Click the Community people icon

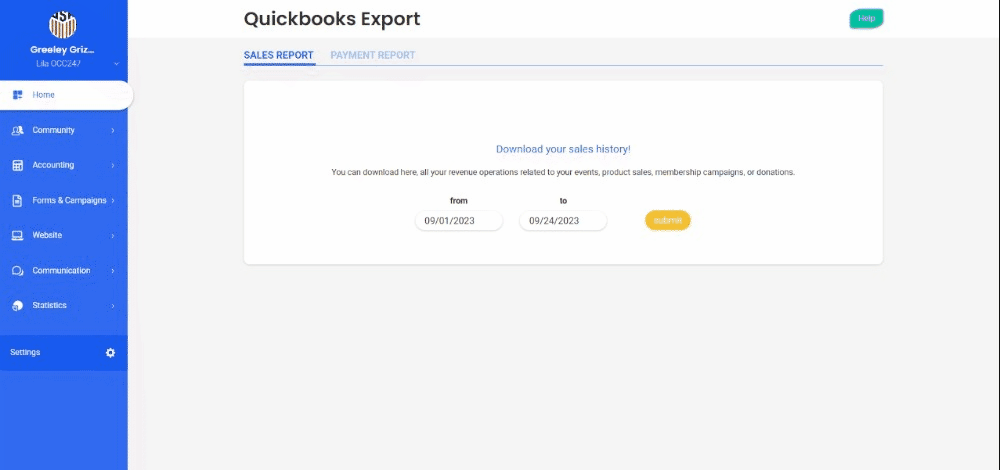17,130
